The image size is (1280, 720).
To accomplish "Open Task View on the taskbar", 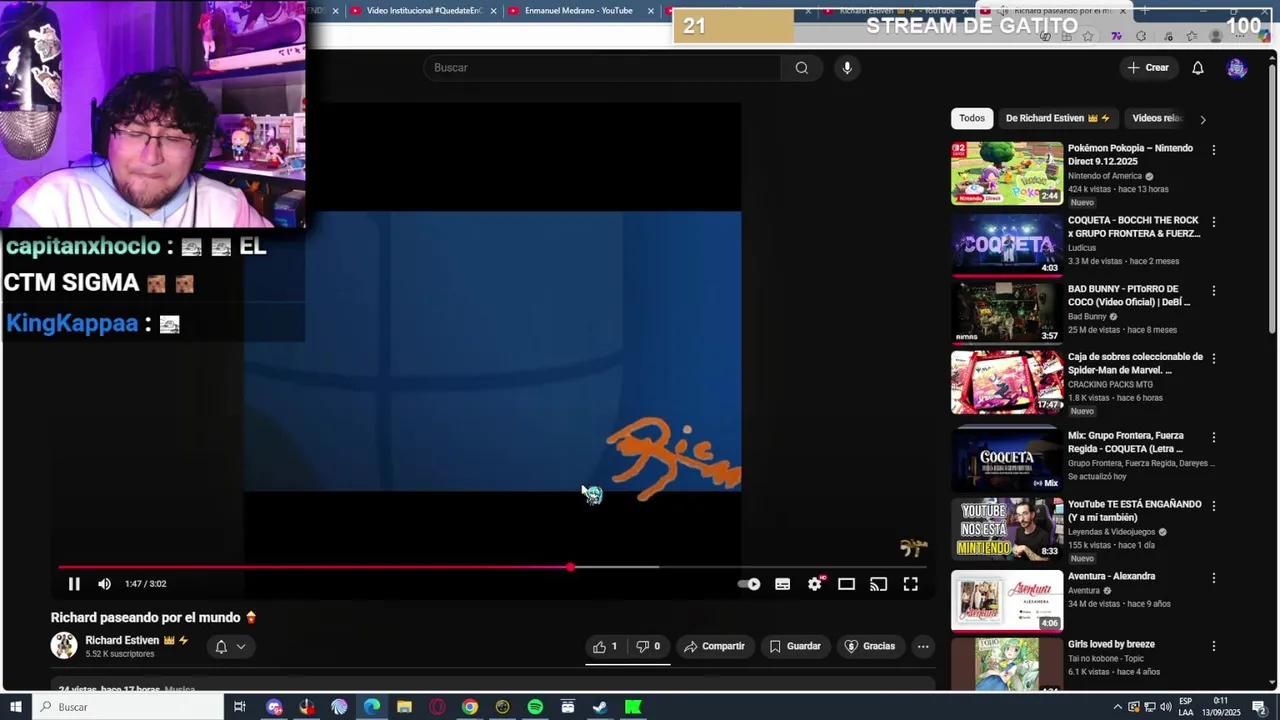I will click(240, 707).
